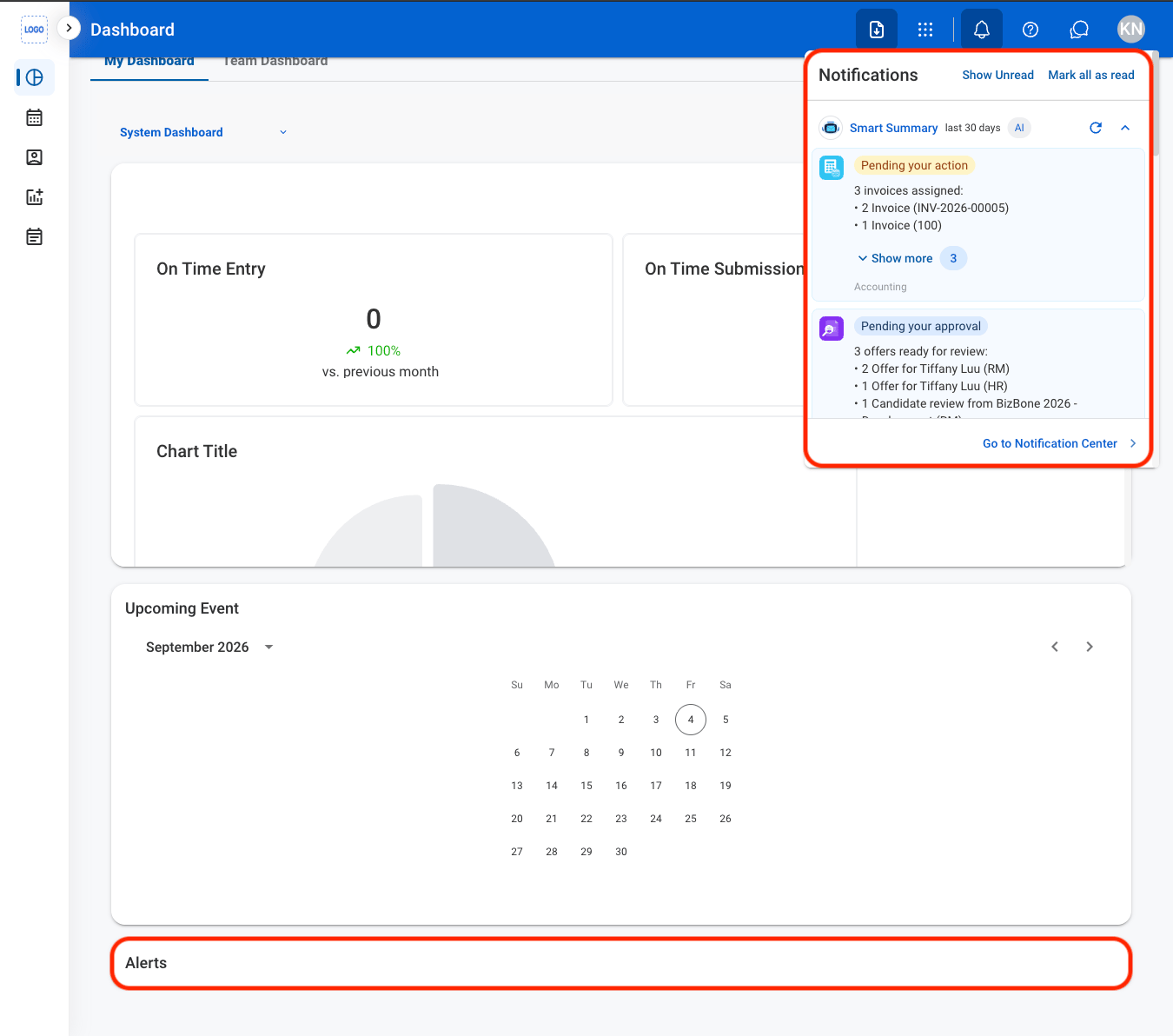The image size is (1173, 1036).
Task: Open the KN user avatar menu
Action: click(x=1131, y=30)
